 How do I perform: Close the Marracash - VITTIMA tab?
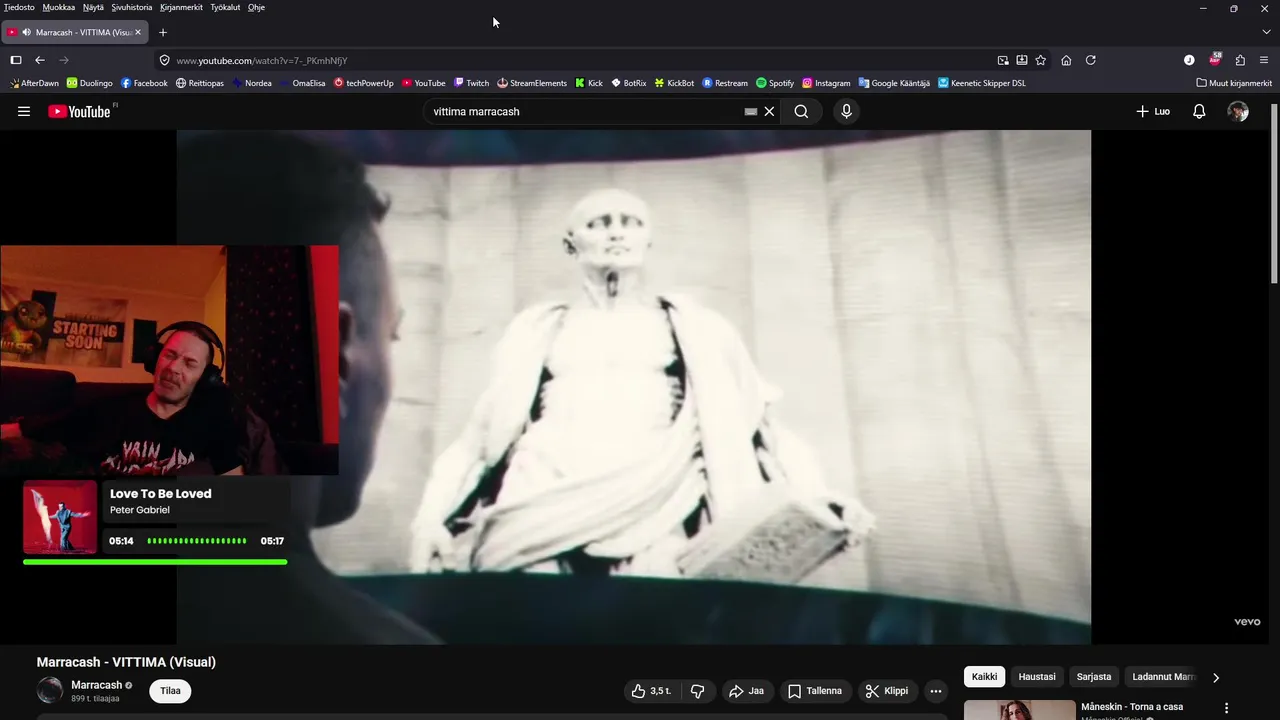138,32
